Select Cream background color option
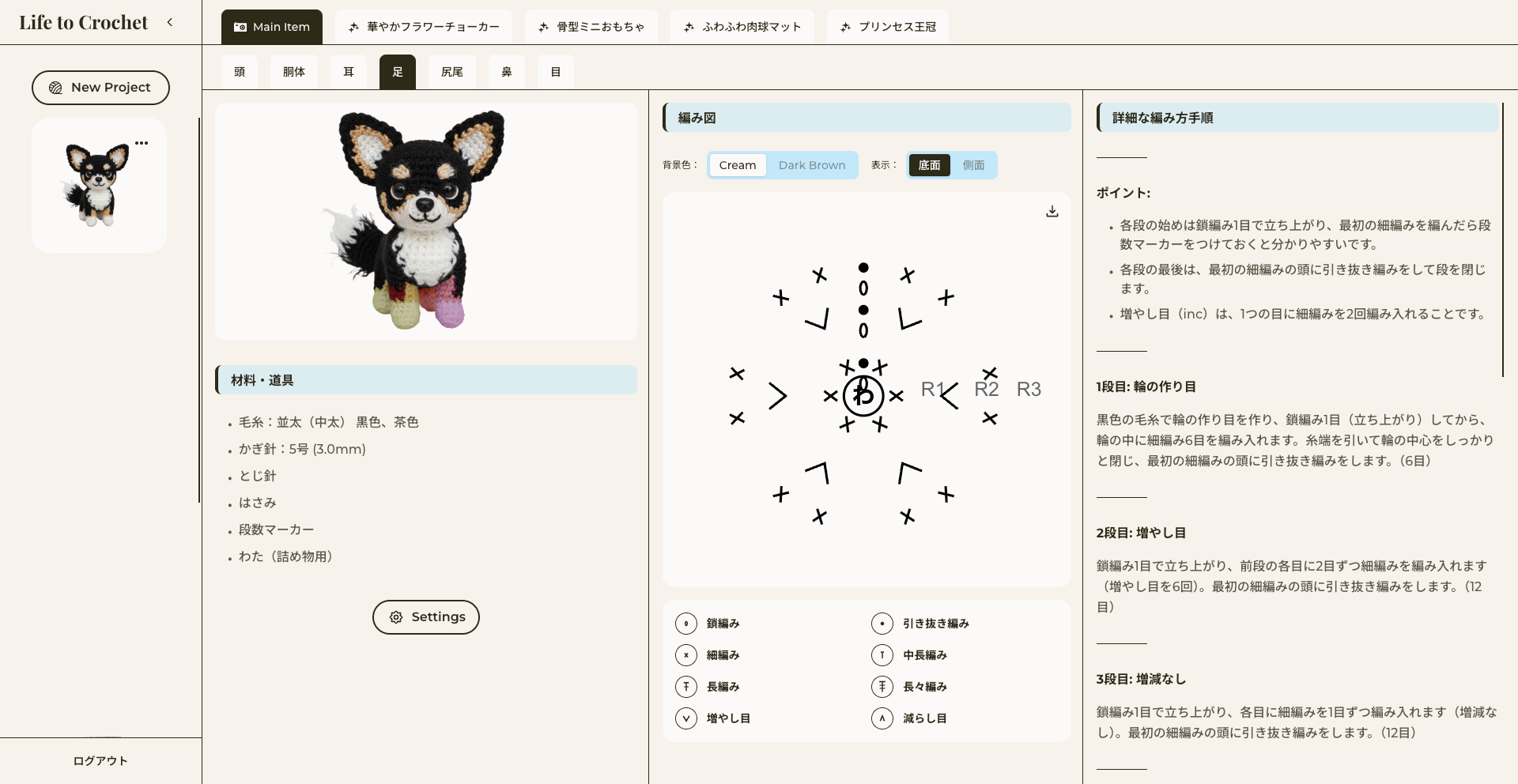This screenshot has height=784, width=1518. (737, 165)
